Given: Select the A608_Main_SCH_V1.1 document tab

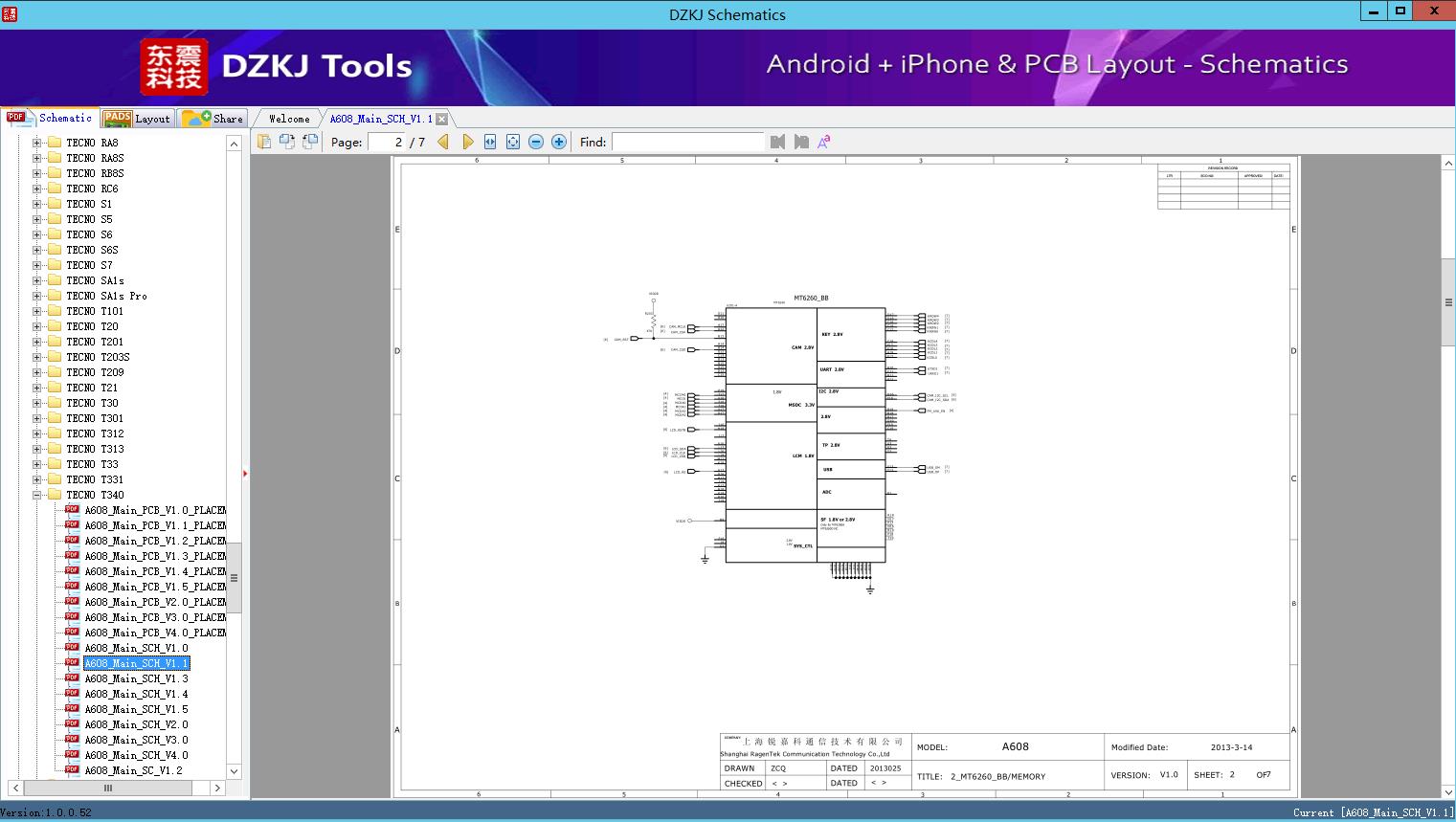Looking at the screenshot, I should (x=381, y=119).
